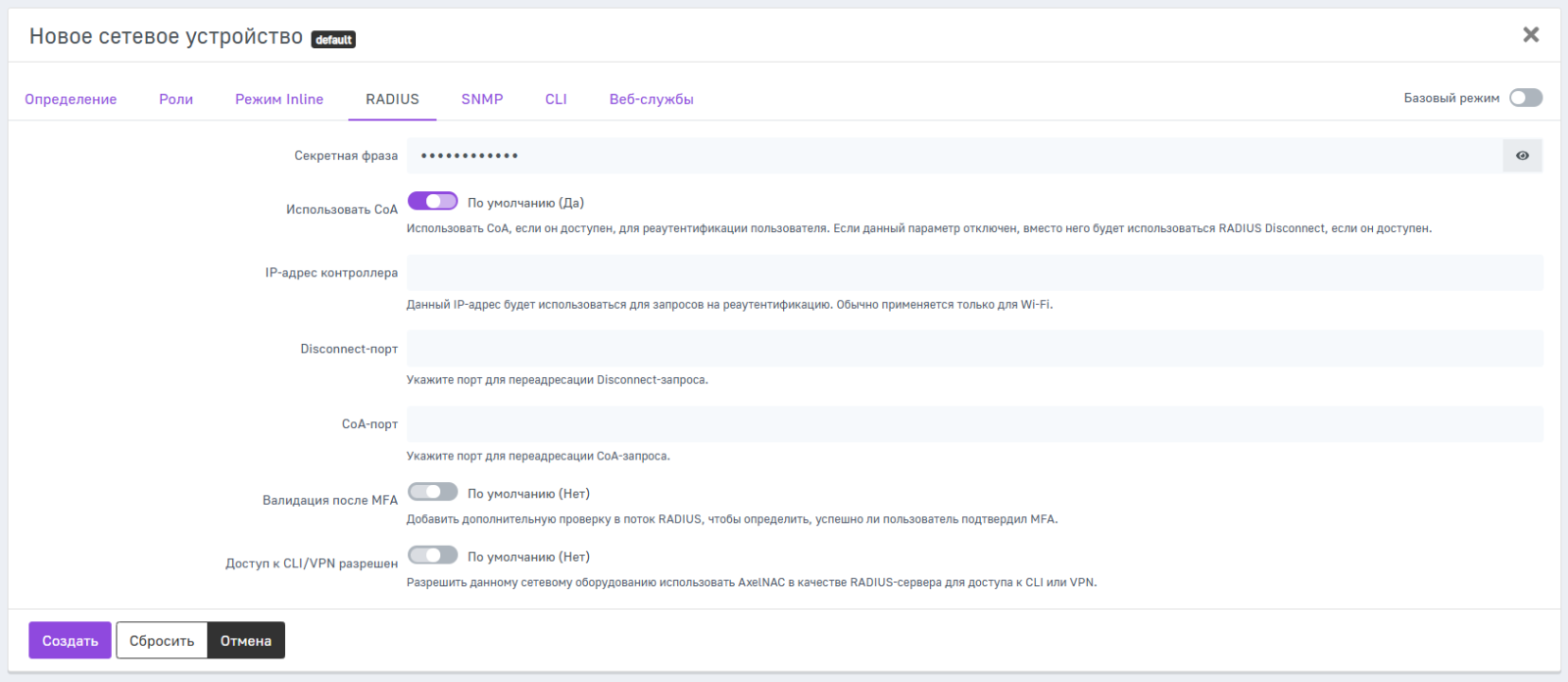Select the RADIUS tab
Viewport: 1568px width, 682px height.
pos(392,99)
